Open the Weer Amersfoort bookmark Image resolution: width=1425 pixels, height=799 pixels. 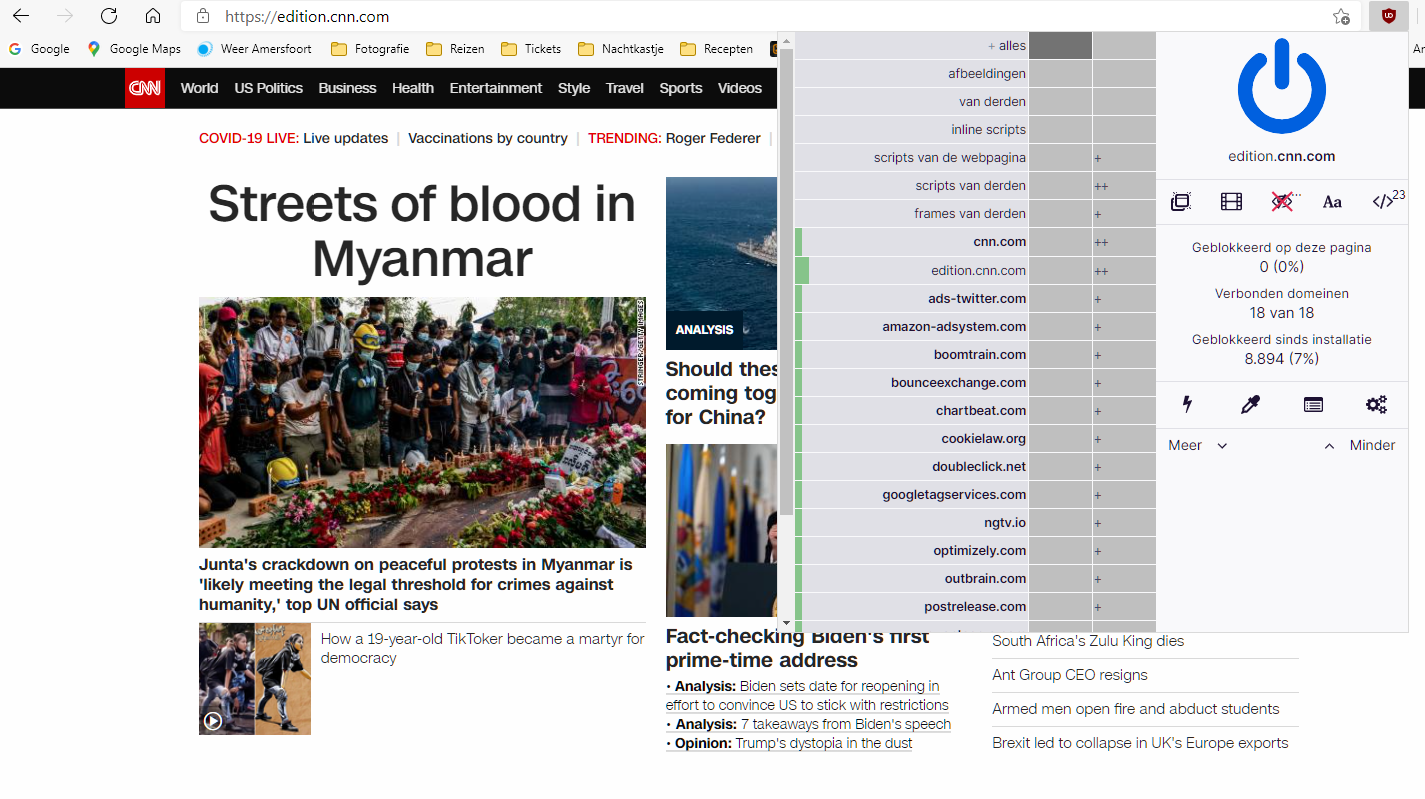tap(254, 48)
